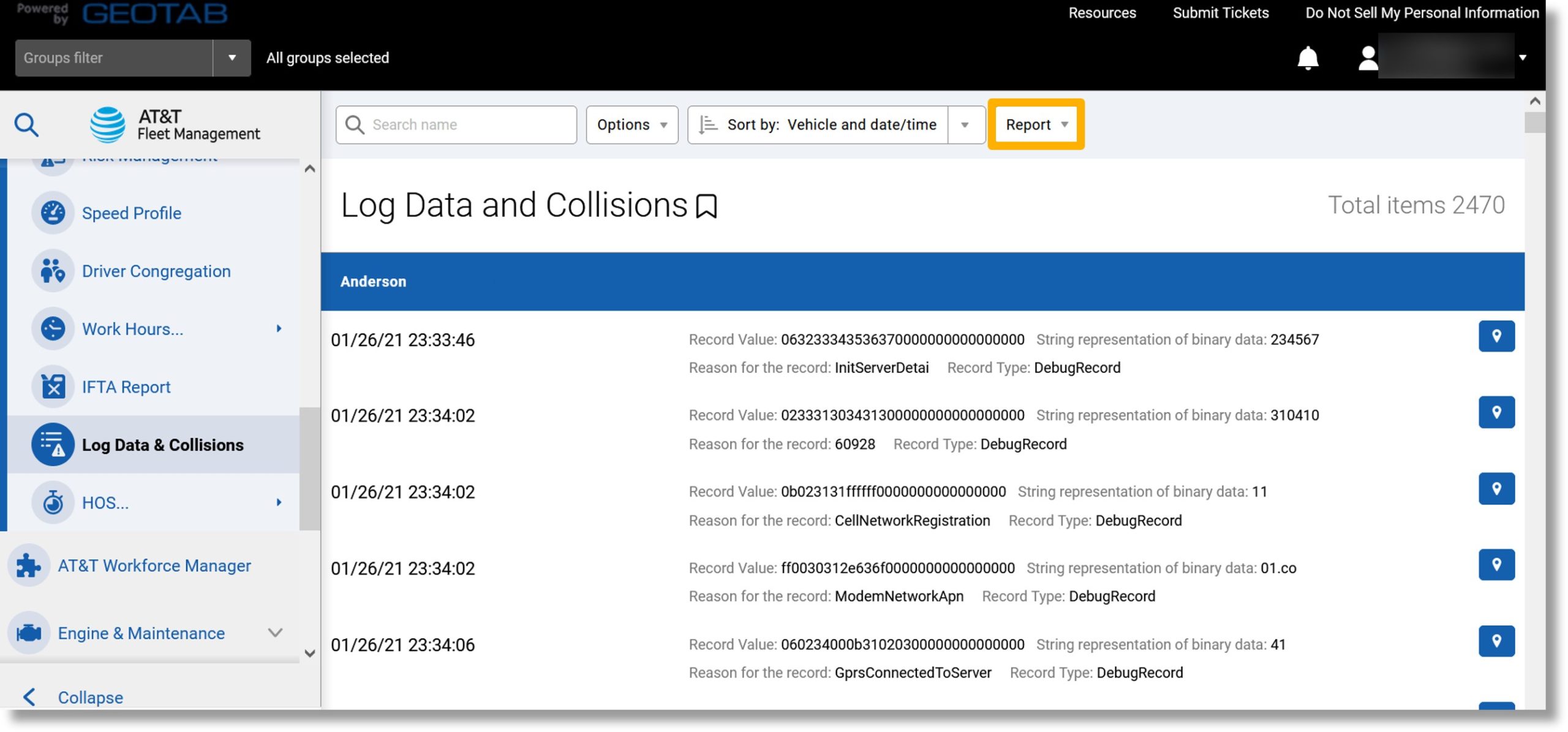Screen dimensions: 1568x732
Task: Click the sidebar search magnifier icon
Action: tap(26, 124)
